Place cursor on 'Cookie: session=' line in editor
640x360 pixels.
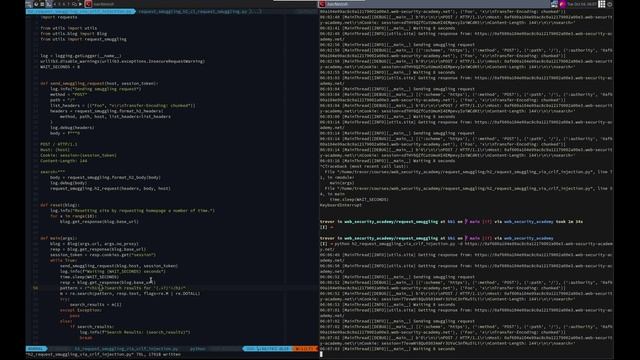coord(78,155)
